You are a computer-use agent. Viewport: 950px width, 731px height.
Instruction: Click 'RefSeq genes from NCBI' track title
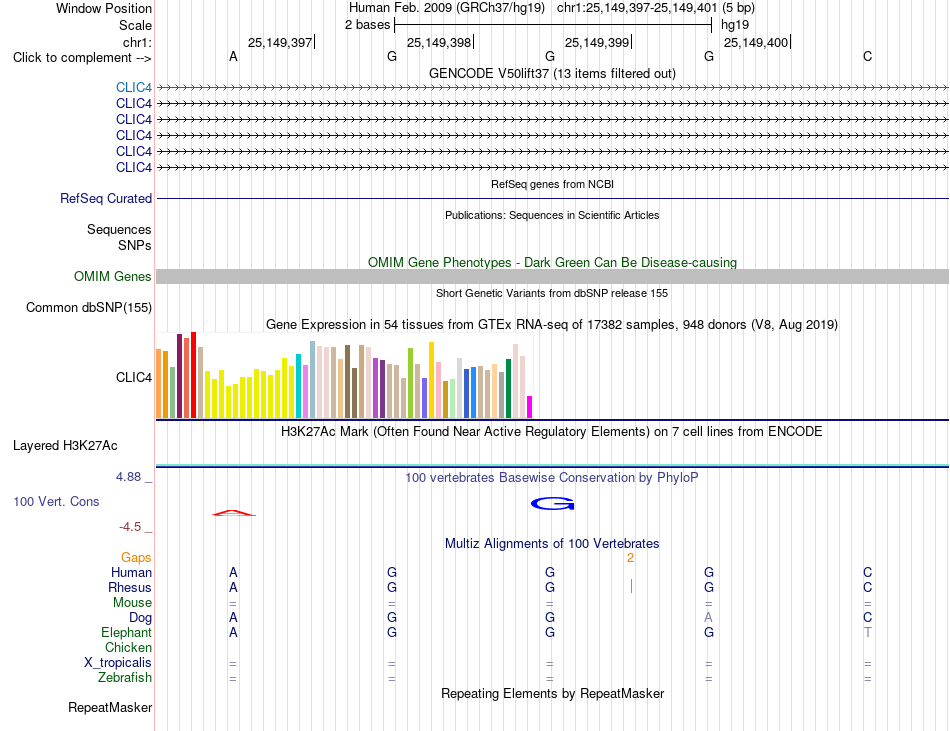[552, 184]
